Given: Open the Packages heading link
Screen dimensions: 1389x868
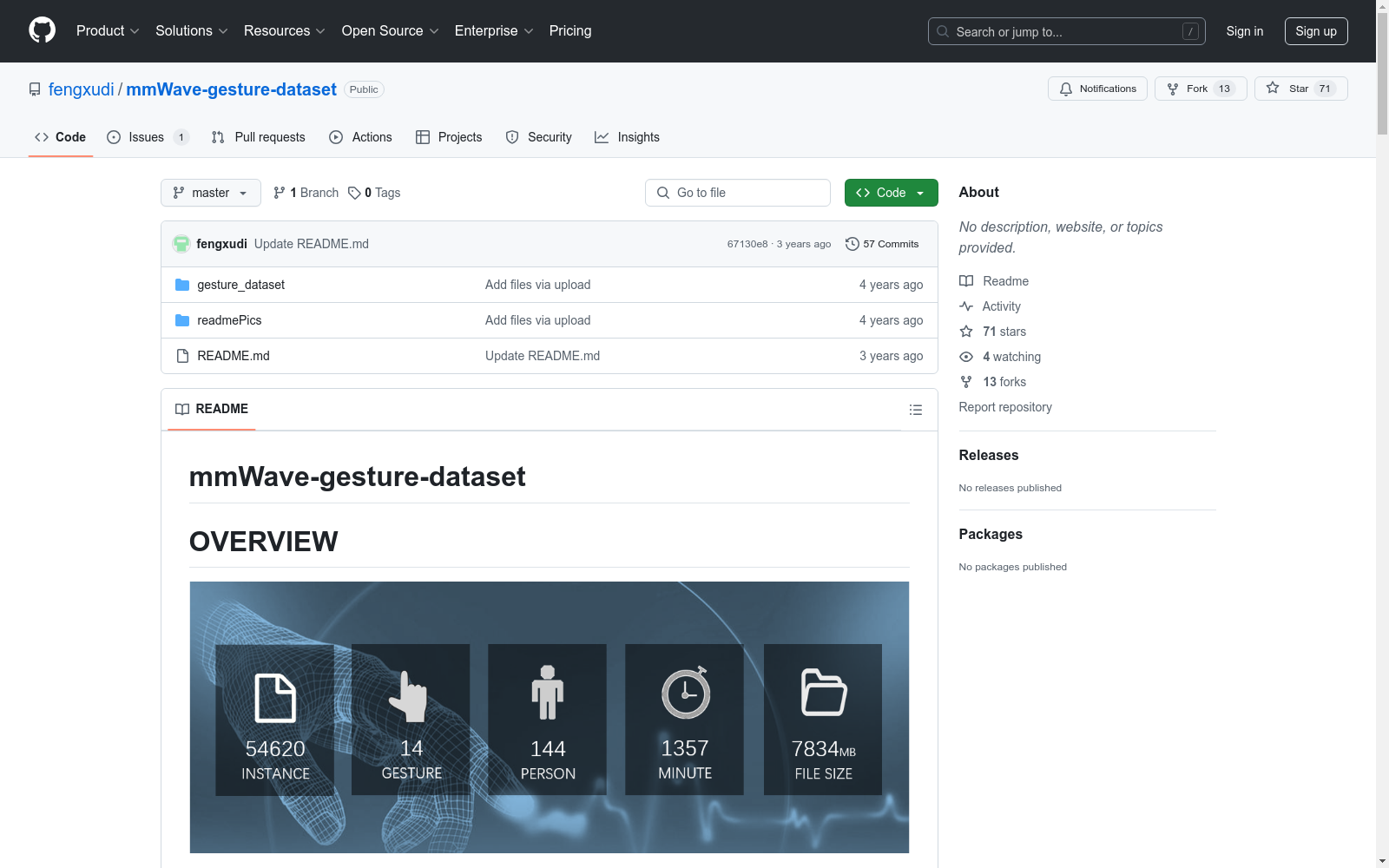Looking at the screenshot, I should [x=991, y=534].
